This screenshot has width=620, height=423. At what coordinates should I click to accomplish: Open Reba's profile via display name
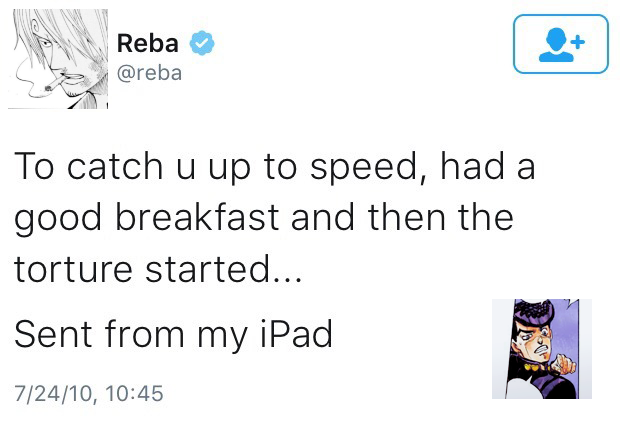(x=147, y=43)
